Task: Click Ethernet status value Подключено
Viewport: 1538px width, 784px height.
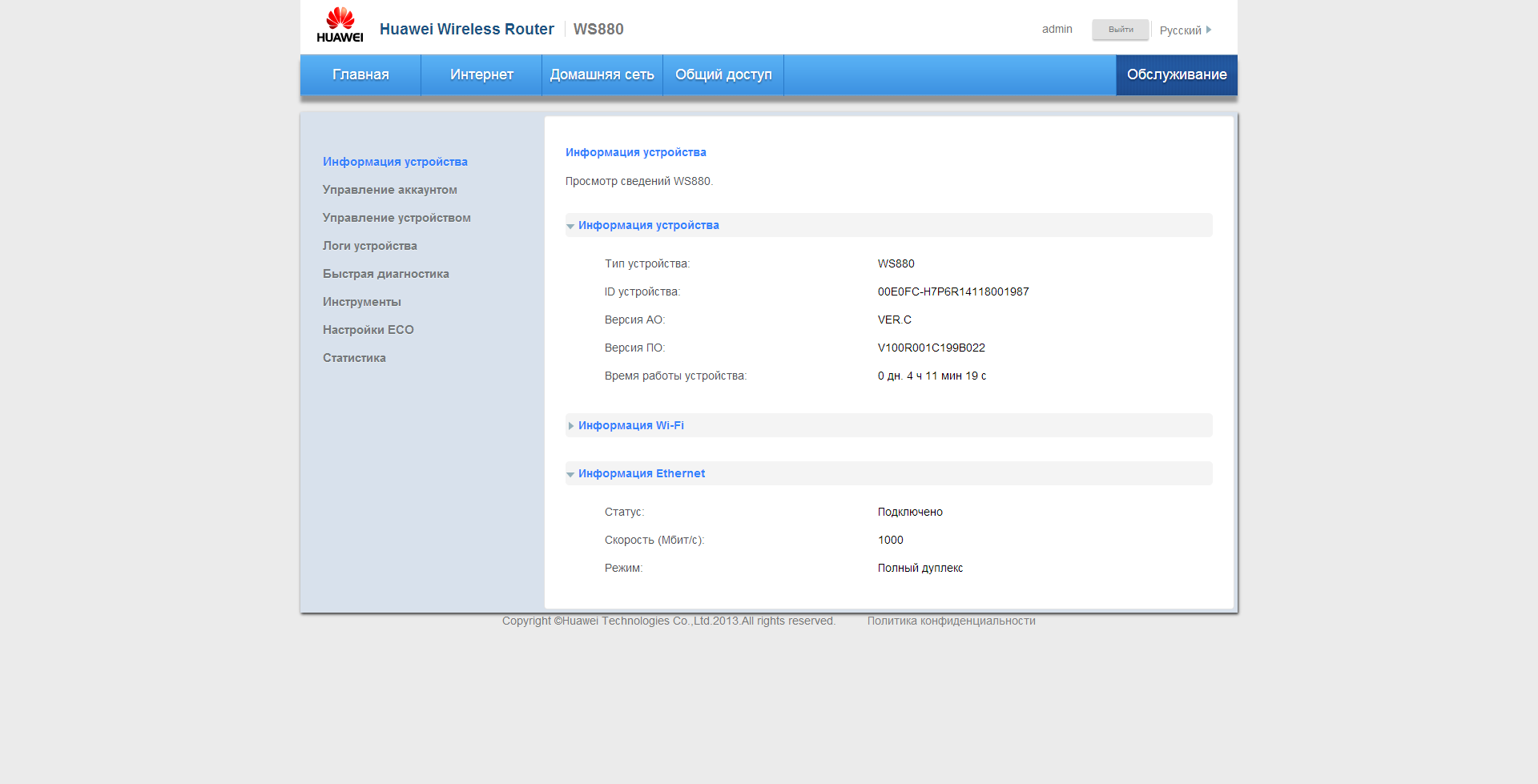Action: pos(910,512)
